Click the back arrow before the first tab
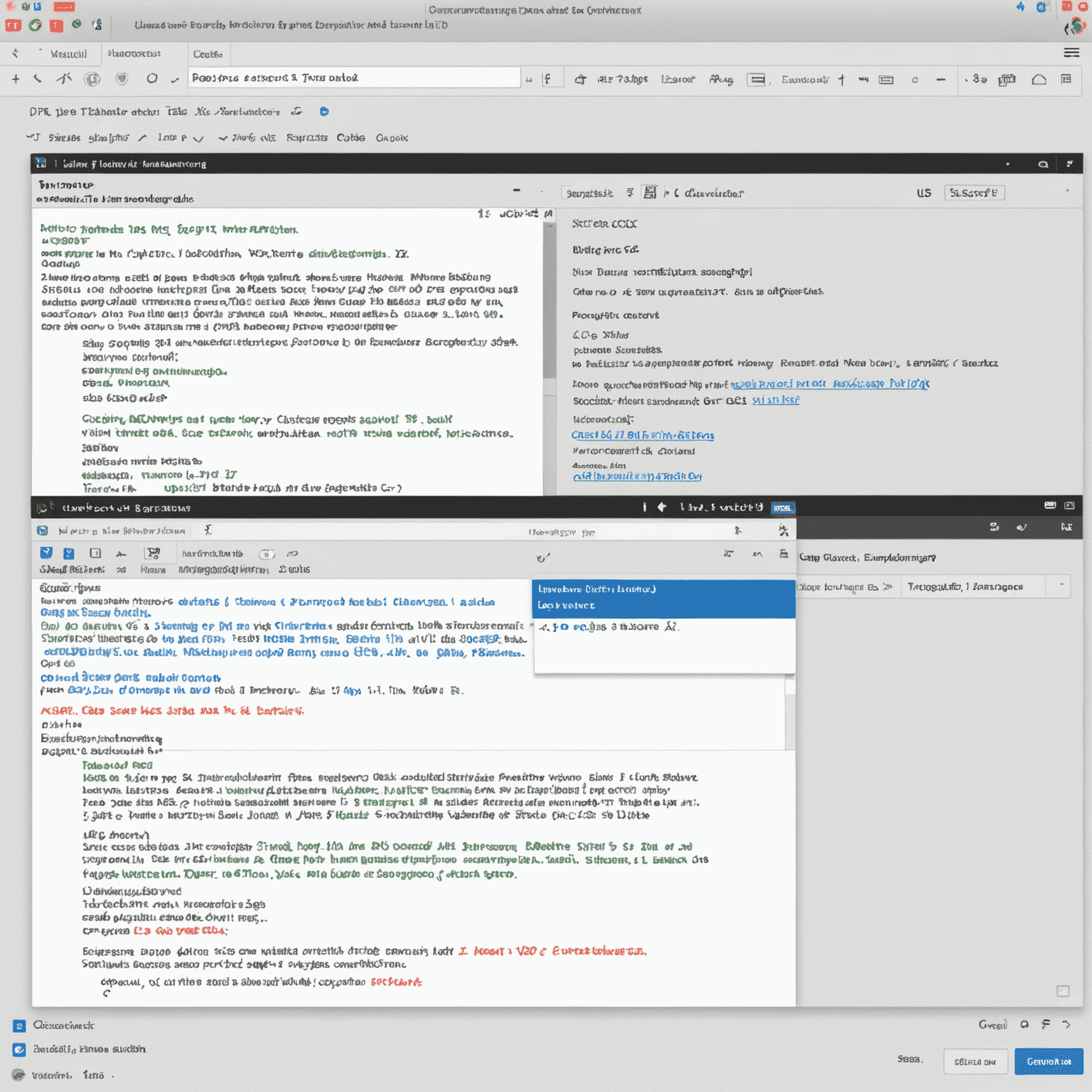Viewport: 1092px width, 1092px height. (x=16, y=53)
